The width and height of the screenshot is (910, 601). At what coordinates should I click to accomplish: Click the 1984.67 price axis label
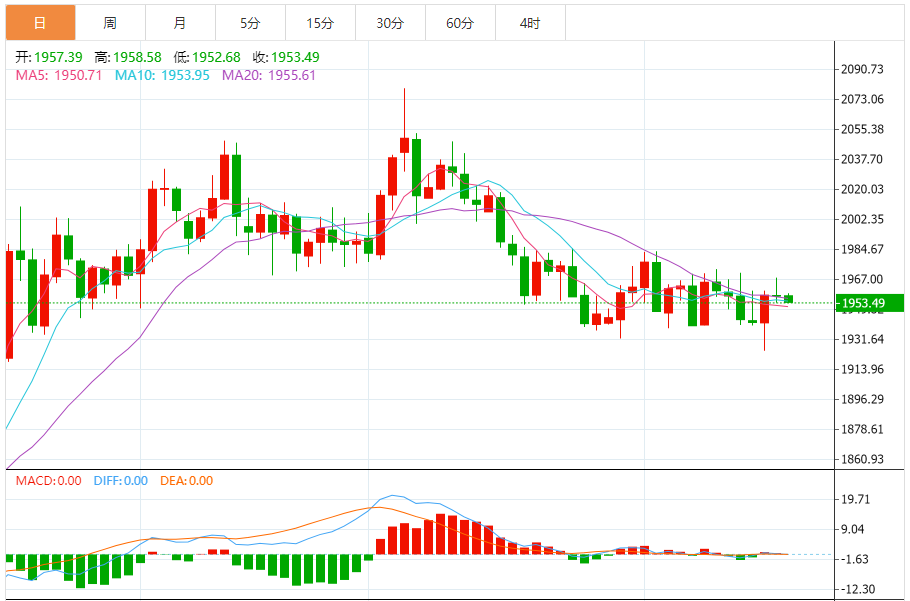[x=862, y=249]
